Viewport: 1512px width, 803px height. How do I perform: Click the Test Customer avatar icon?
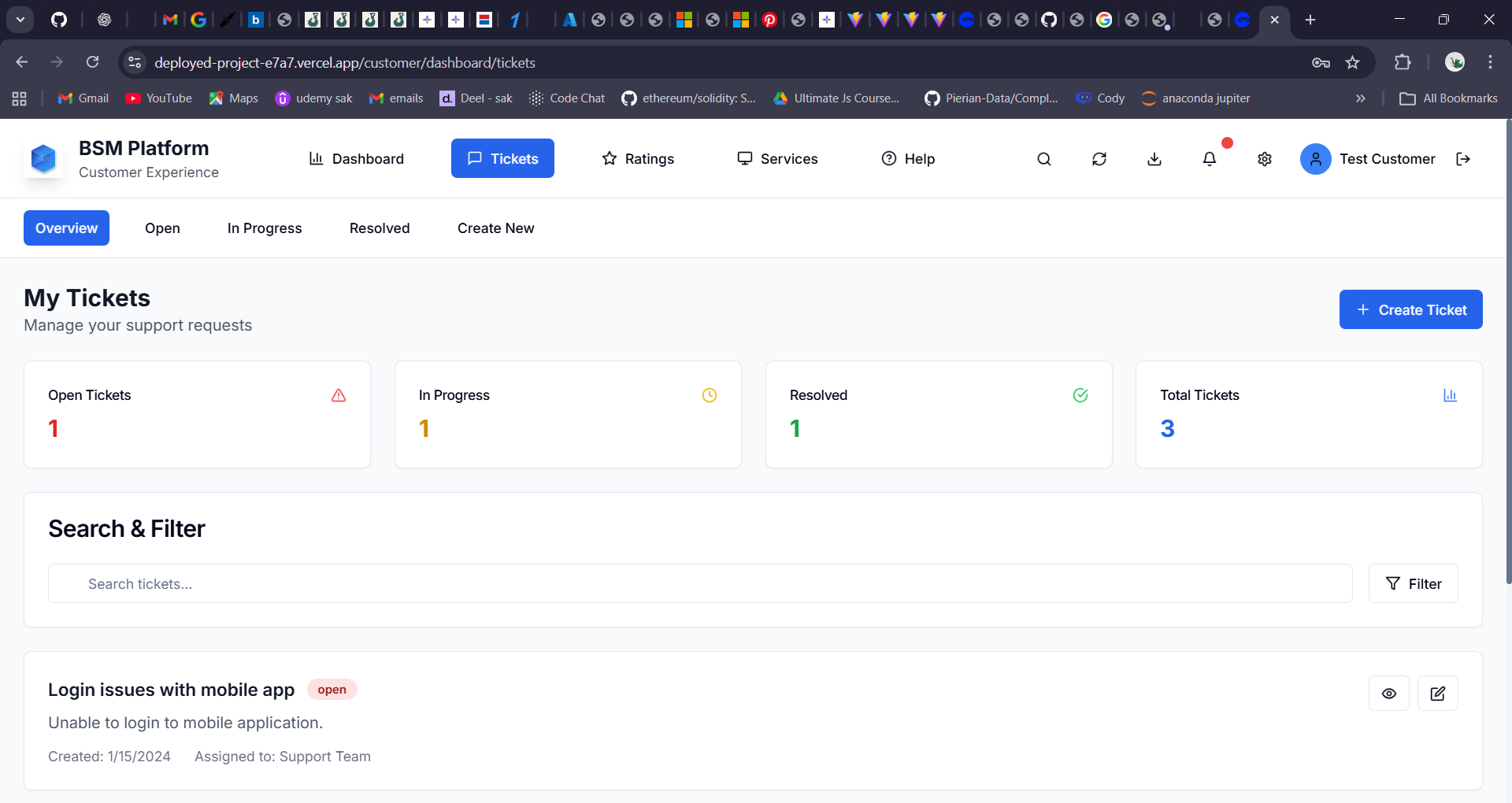click(1315, 159)
